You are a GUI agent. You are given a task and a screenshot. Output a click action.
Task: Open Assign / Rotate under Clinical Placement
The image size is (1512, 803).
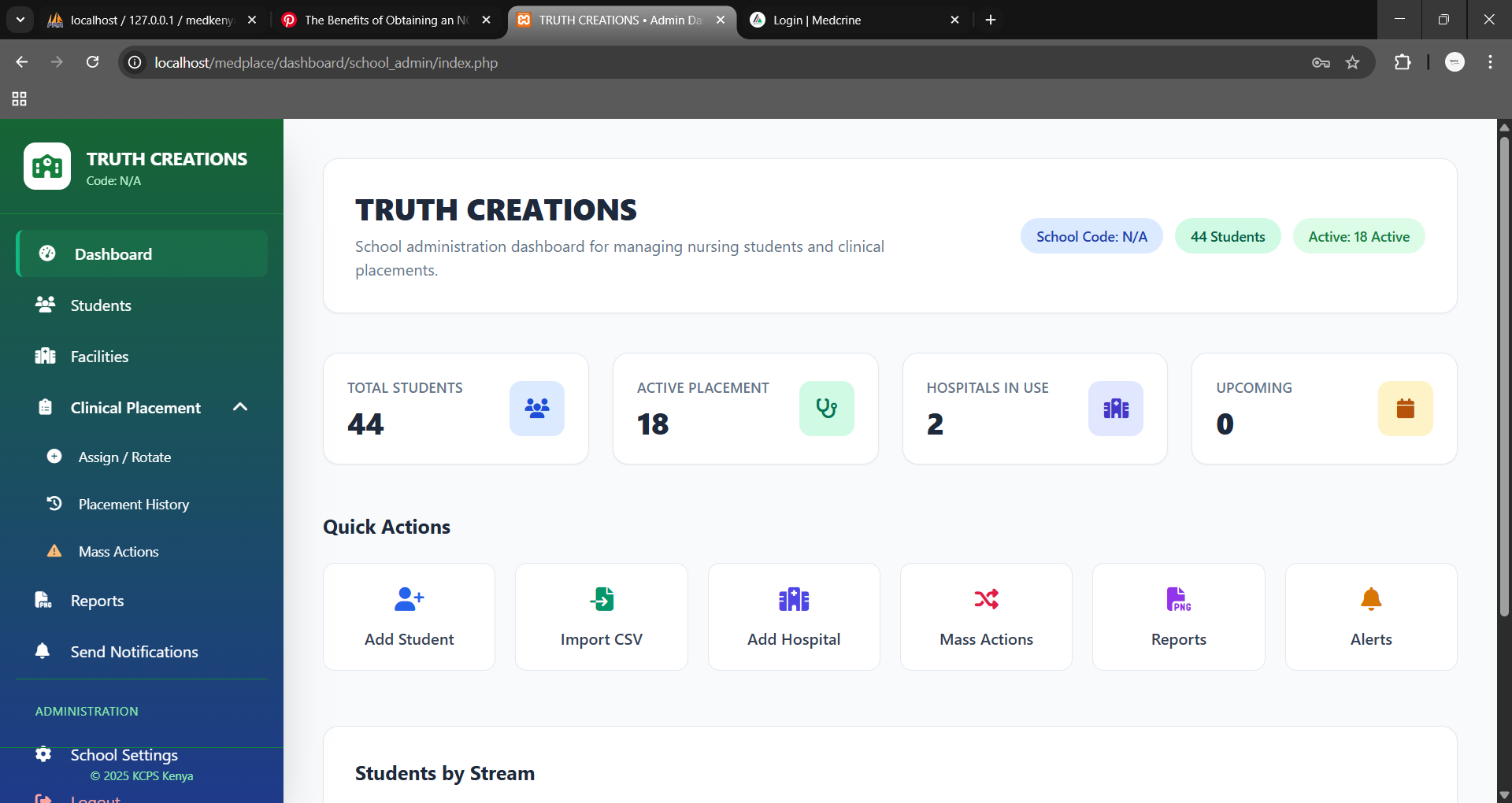(x=124, y=457)
